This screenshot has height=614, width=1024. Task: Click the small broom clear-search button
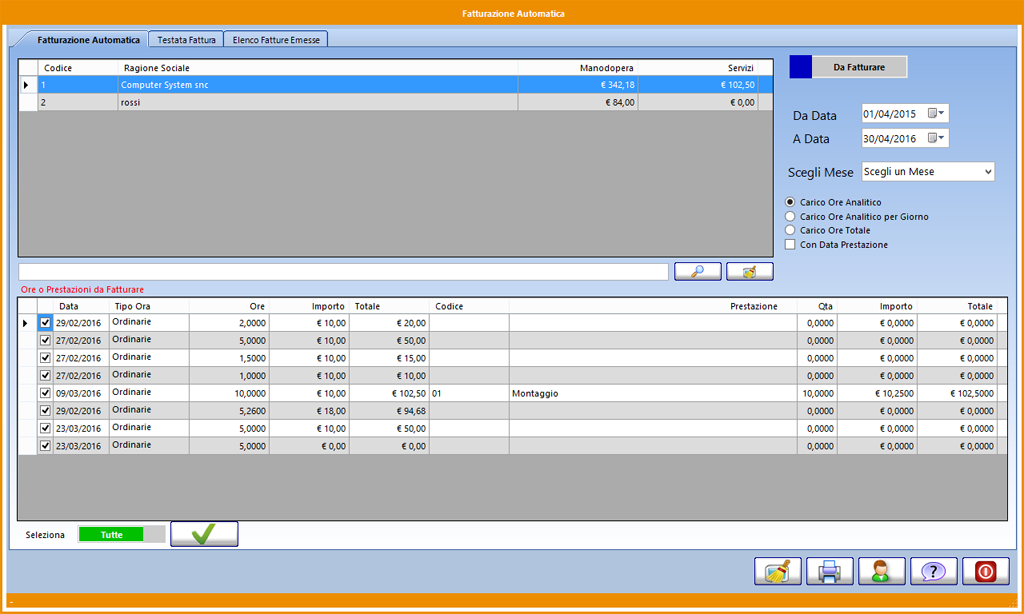[750, 271]
